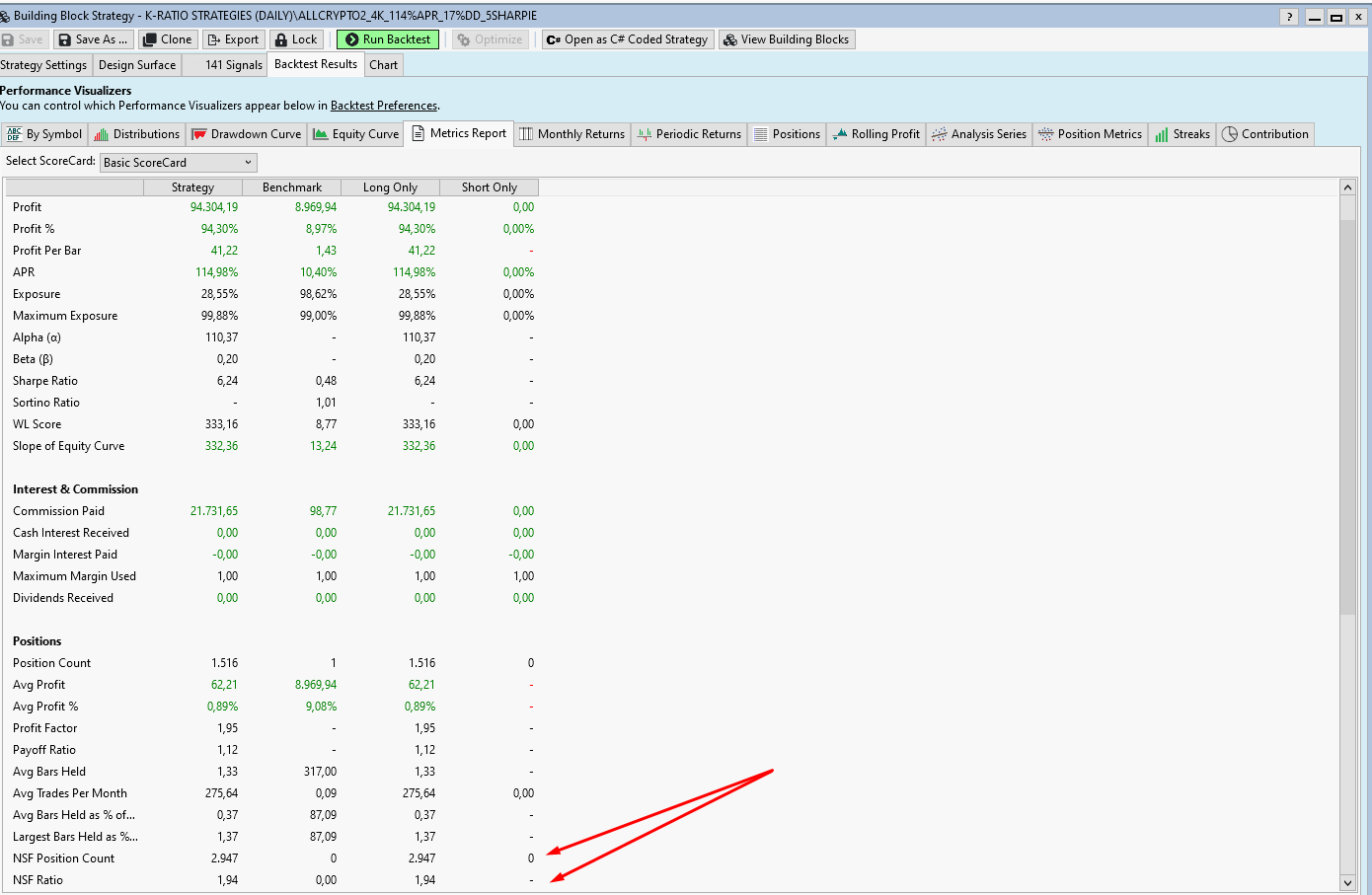Screen dimensions: 1372x895
Task: Lock the strategy
Action: coord(296,39)
